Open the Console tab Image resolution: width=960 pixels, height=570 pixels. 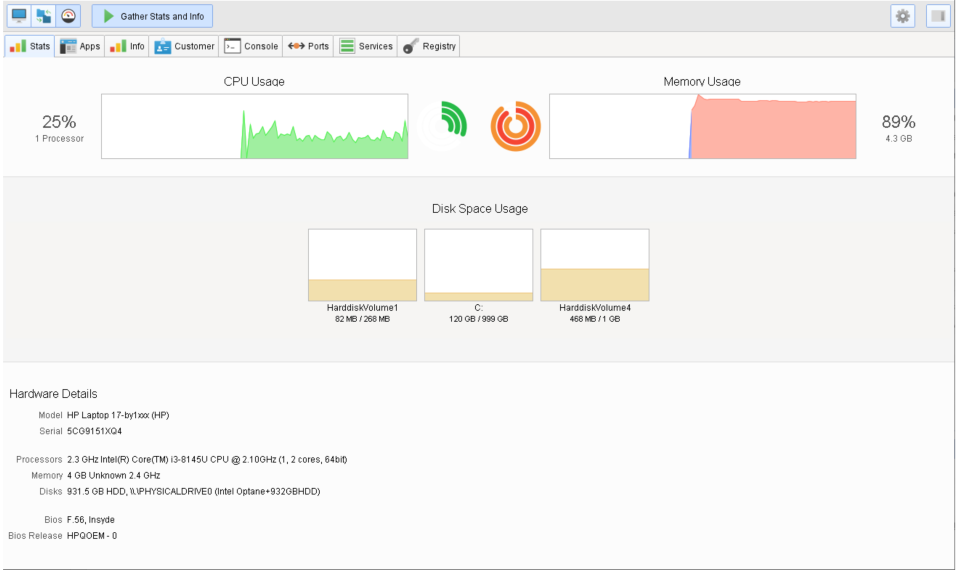point(251,46)
